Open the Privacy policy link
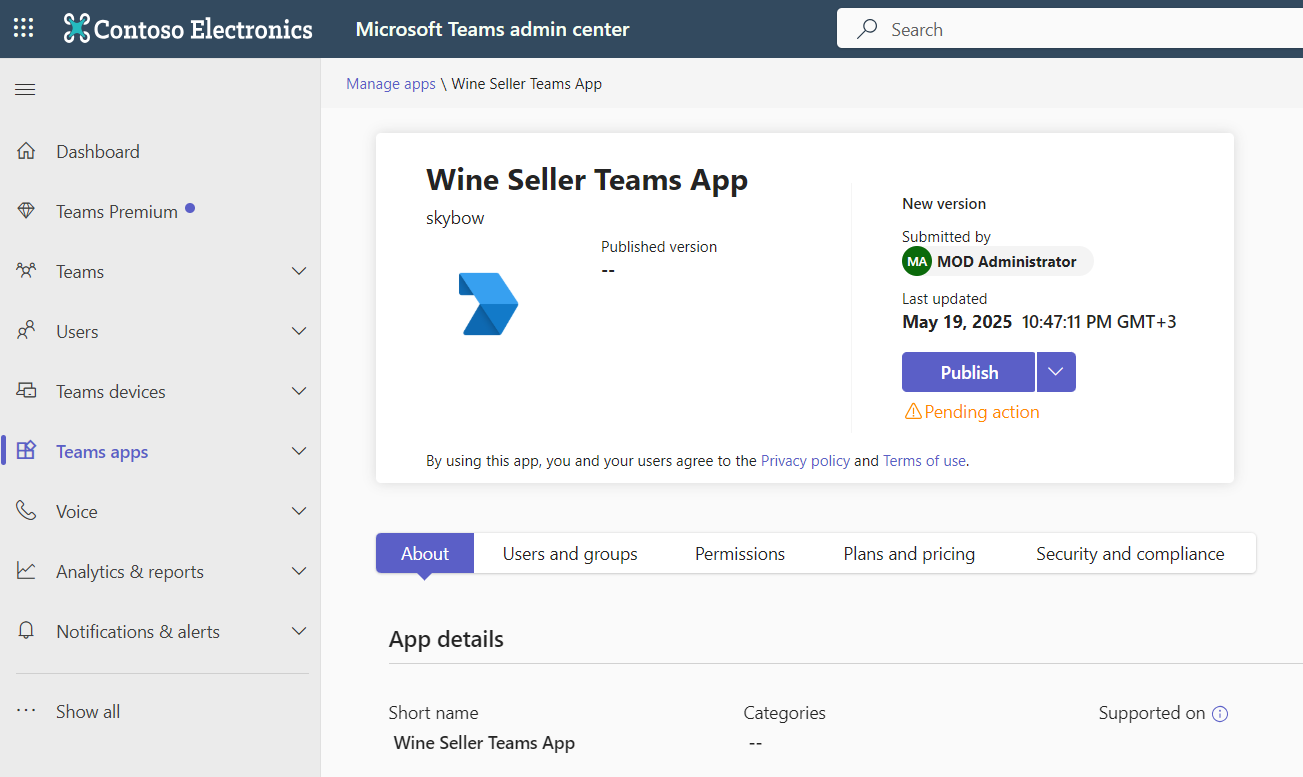The image size is (1303, 777). [x=805, y=461]
